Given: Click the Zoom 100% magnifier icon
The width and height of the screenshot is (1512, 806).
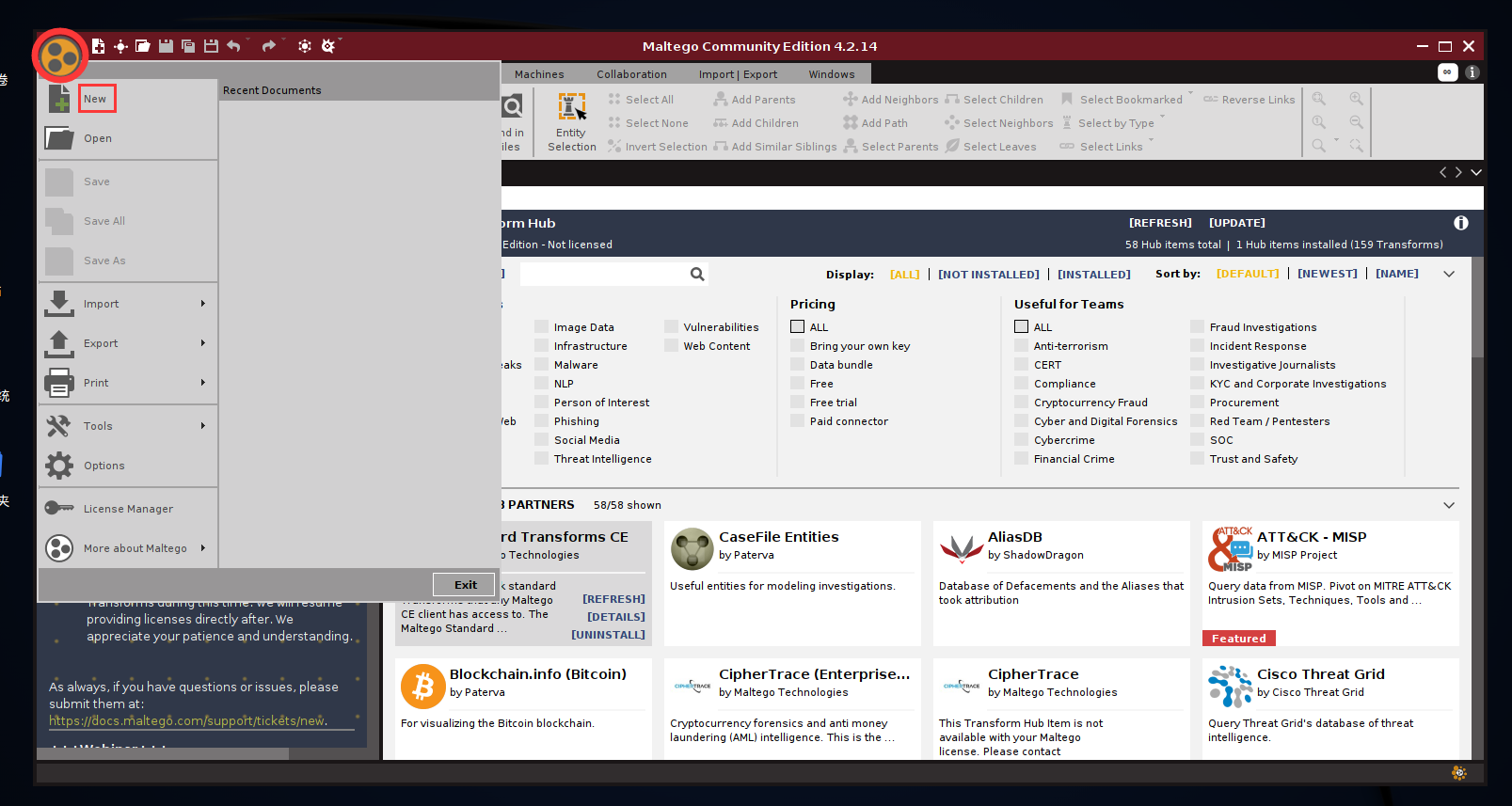Looking at the screenshot, I should [1319, 122].
